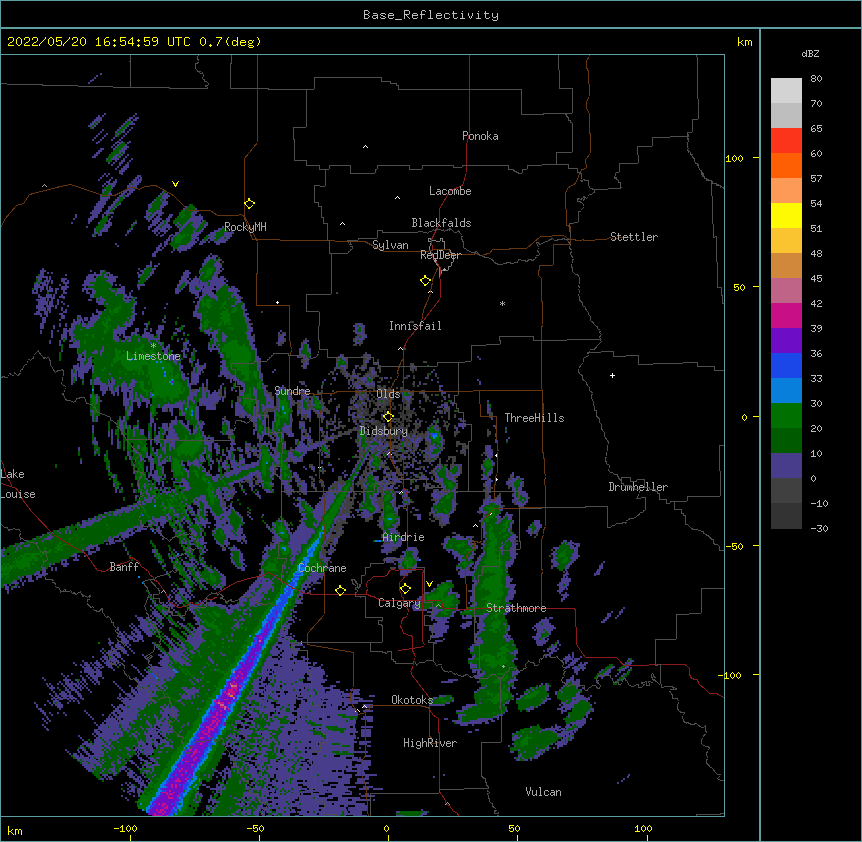Click the dBZ legend heading
Image resolution: width=862 pixels, height=842 pixels.
pyautogui.click(x=810, y=53)
